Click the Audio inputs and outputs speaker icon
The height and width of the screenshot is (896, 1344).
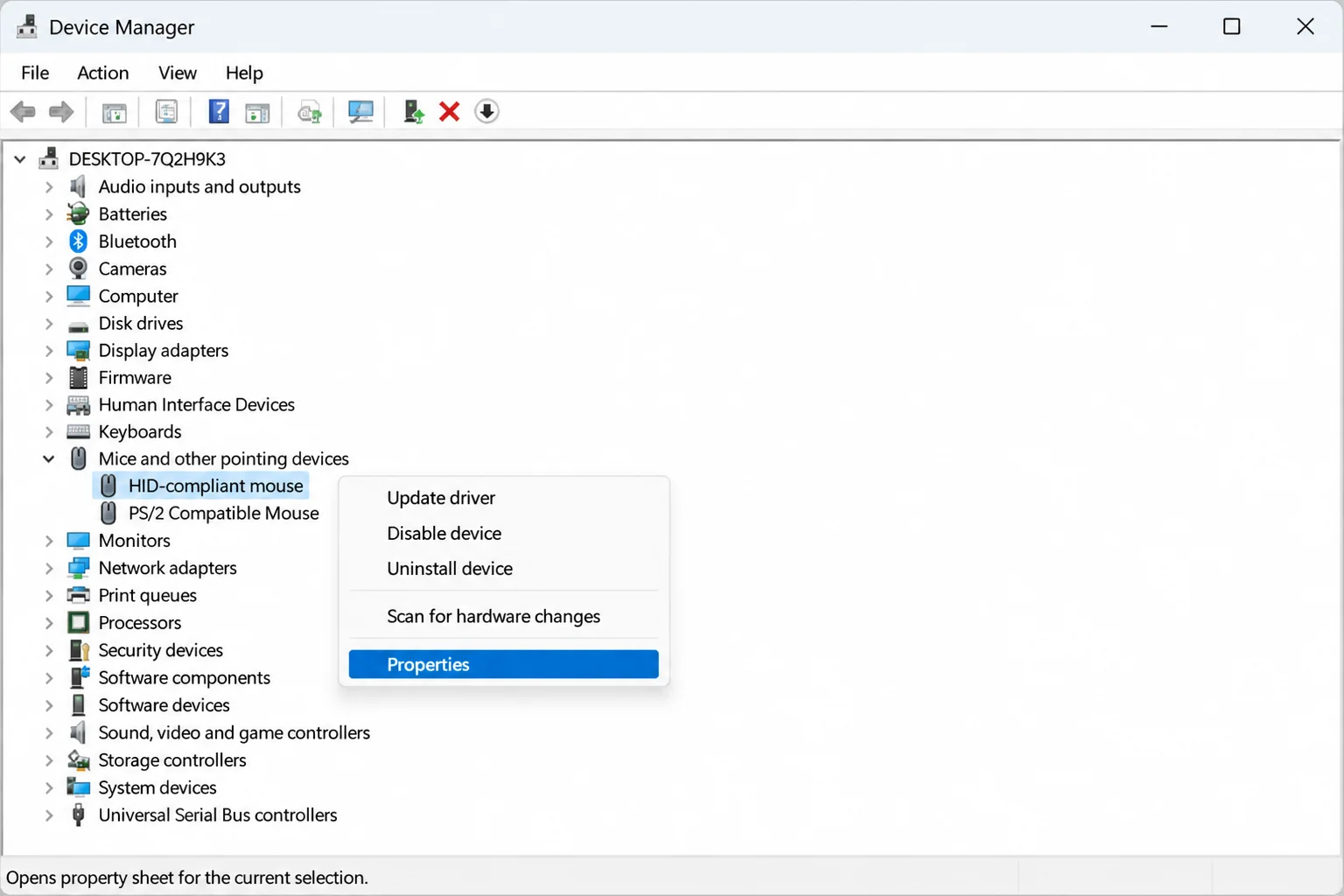point(78,186)
